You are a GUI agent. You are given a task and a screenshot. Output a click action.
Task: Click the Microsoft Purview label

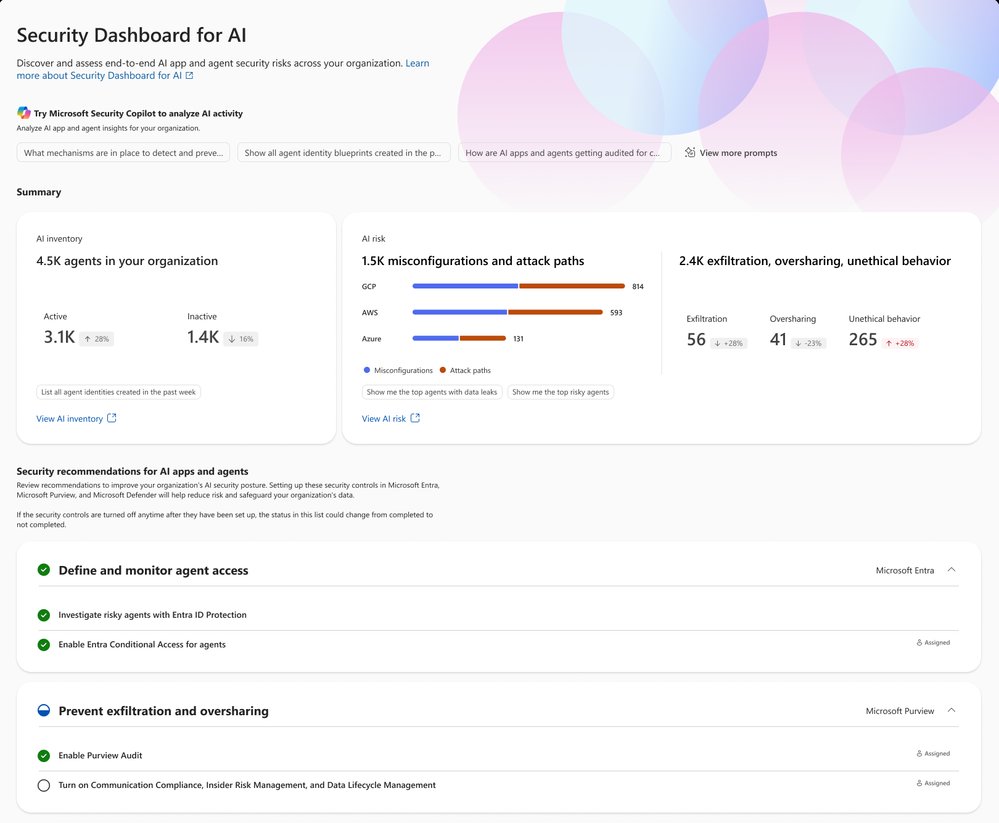[x=900, y=711]
